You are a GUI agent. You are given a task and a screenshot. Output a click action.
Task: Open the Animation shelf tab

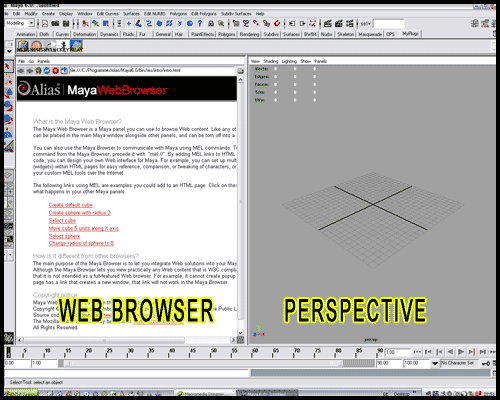tap(26, 34)
